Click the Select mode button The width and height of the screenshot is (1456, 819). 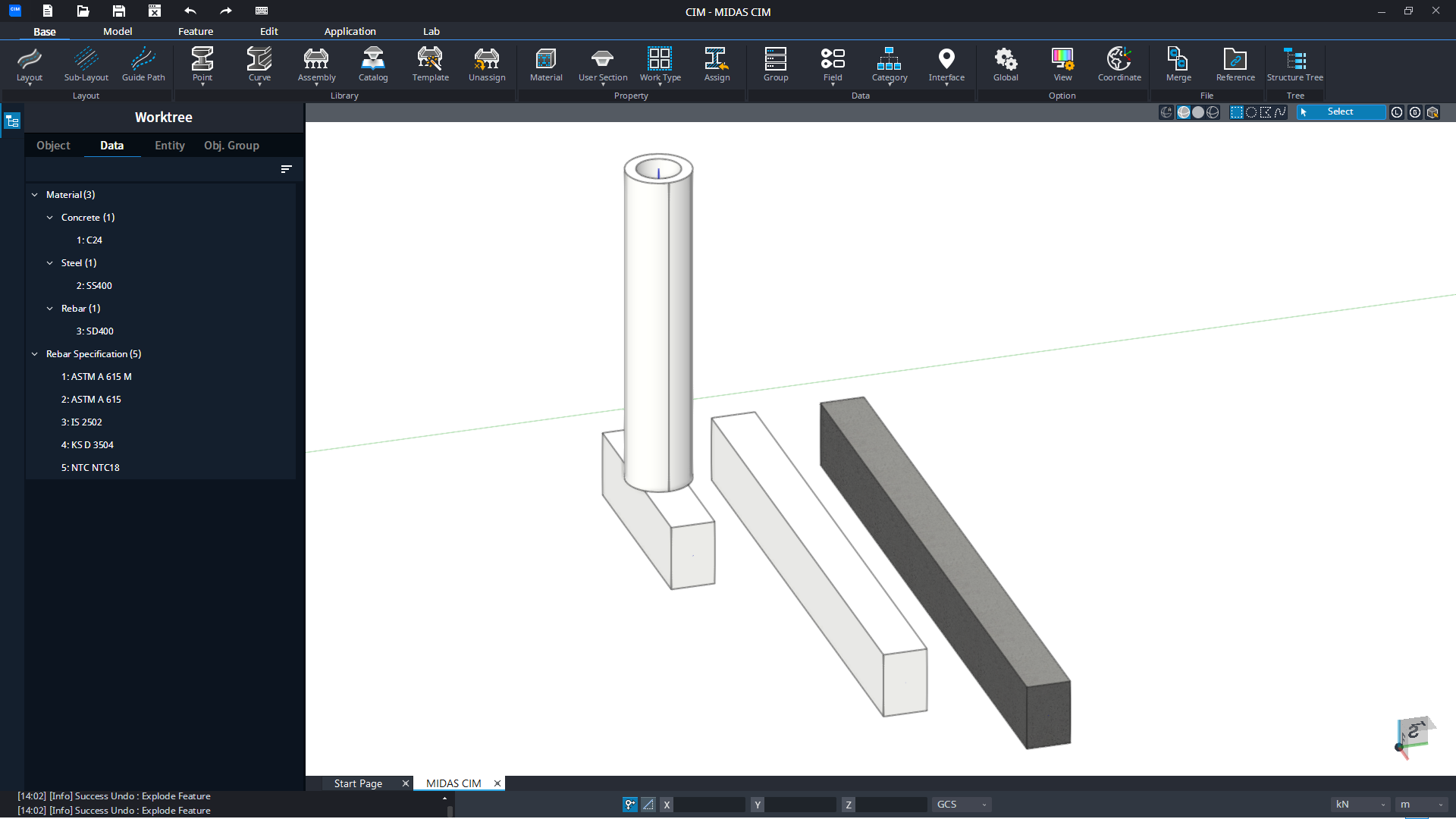click(1340, 112)
